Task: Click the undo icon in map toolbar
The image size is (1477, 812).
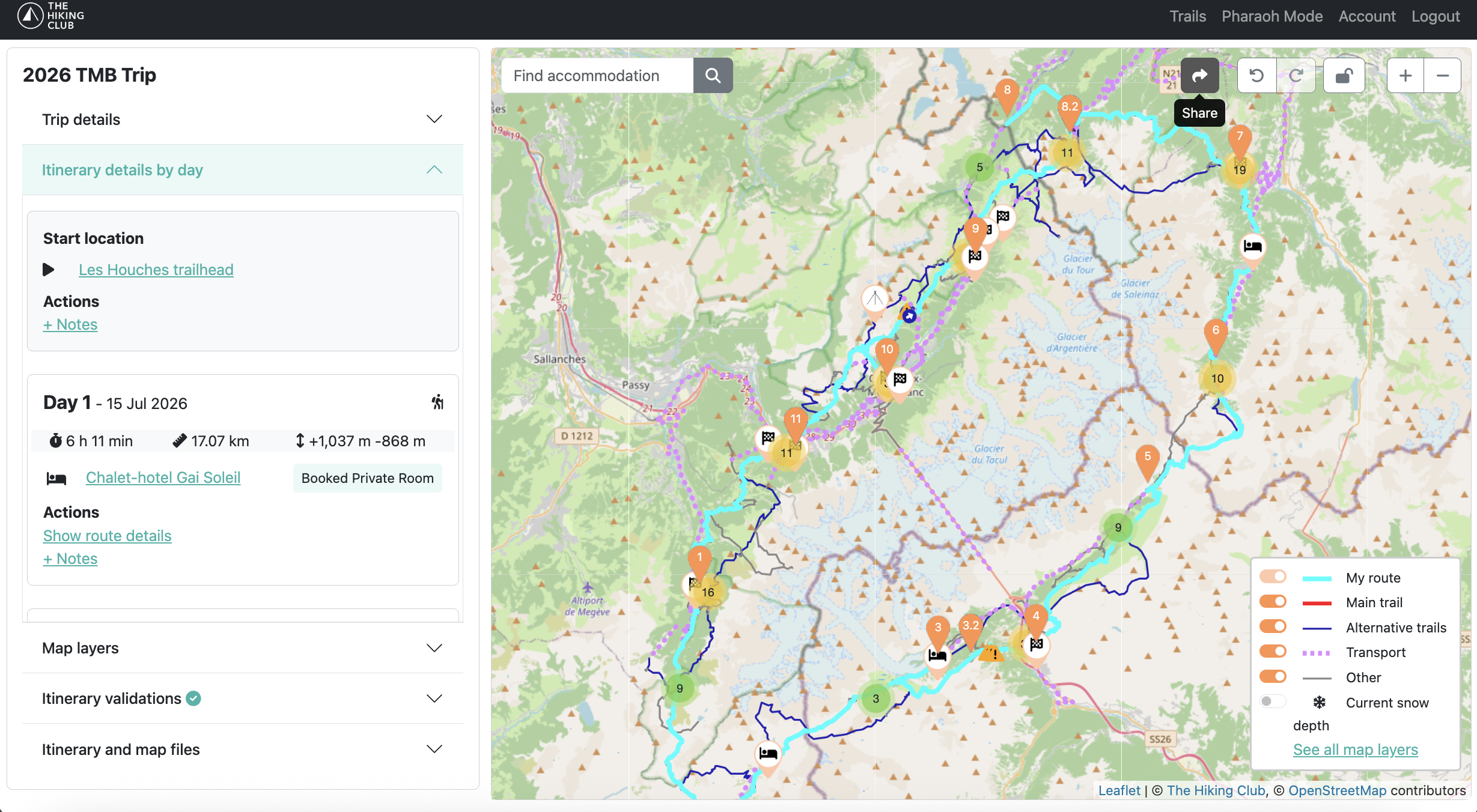Action: [1256, 76]
